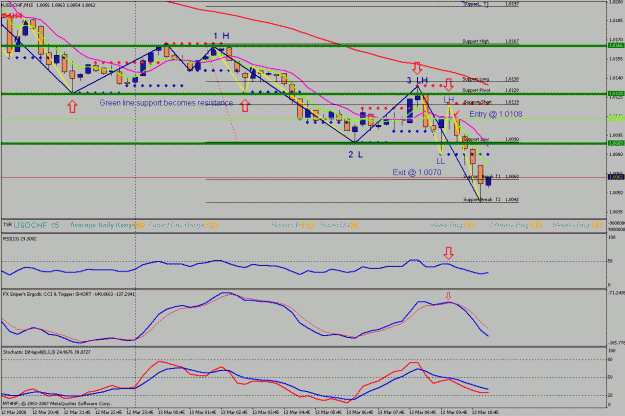Click the '13 Mar 08:45' time axis label
The height and width of the screenshot is (416, 625).
click(425, 412)
